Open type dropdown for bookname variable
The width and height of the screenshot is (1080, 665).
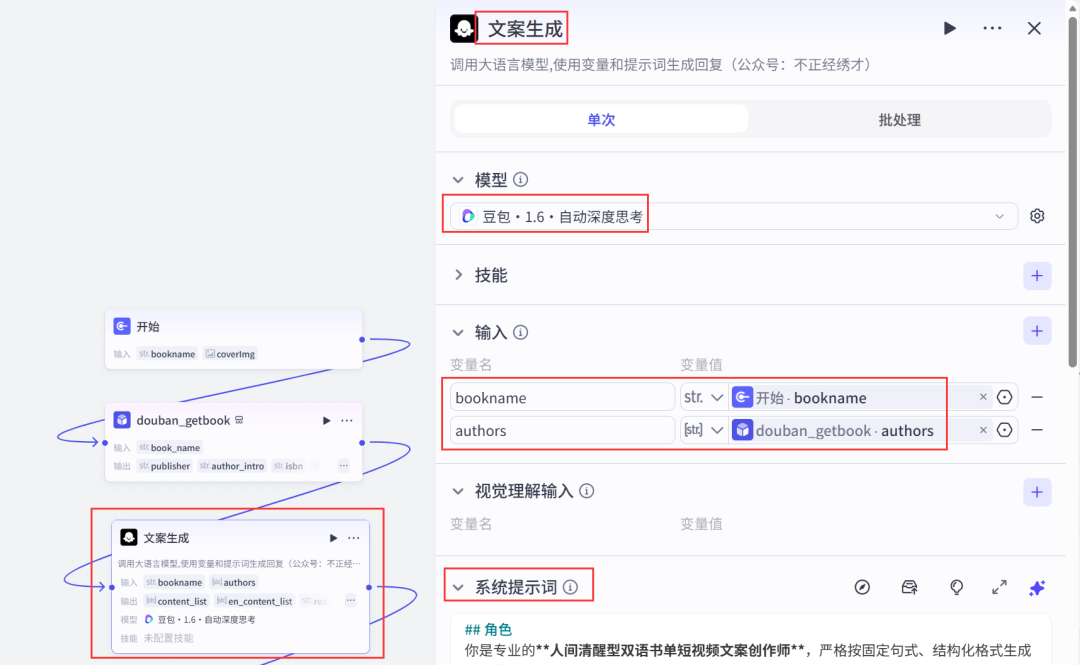[x=704, y=397]
